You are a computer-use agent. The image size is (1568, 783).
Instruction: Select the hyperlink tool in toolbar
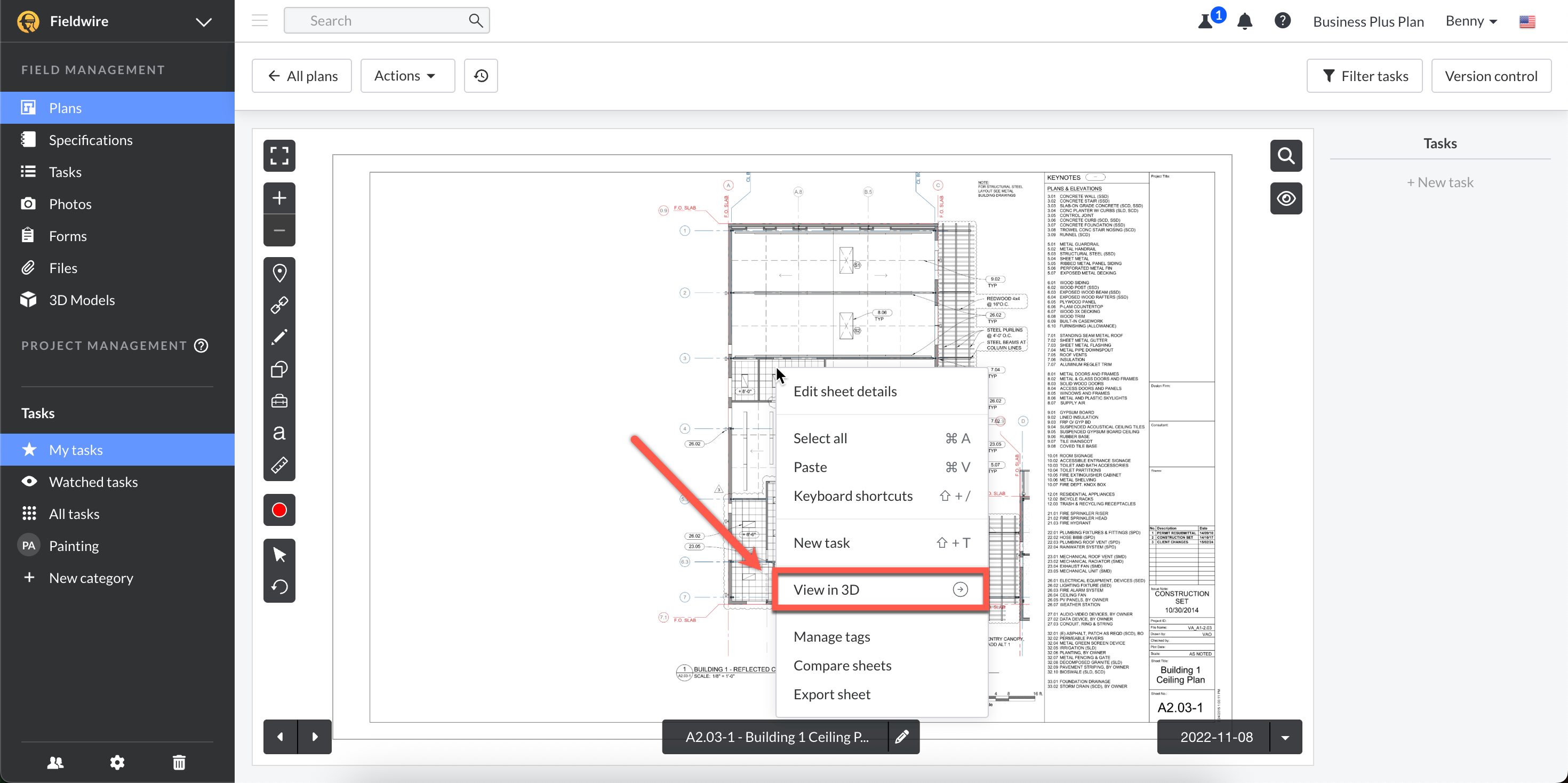click(x=279, y=305)
